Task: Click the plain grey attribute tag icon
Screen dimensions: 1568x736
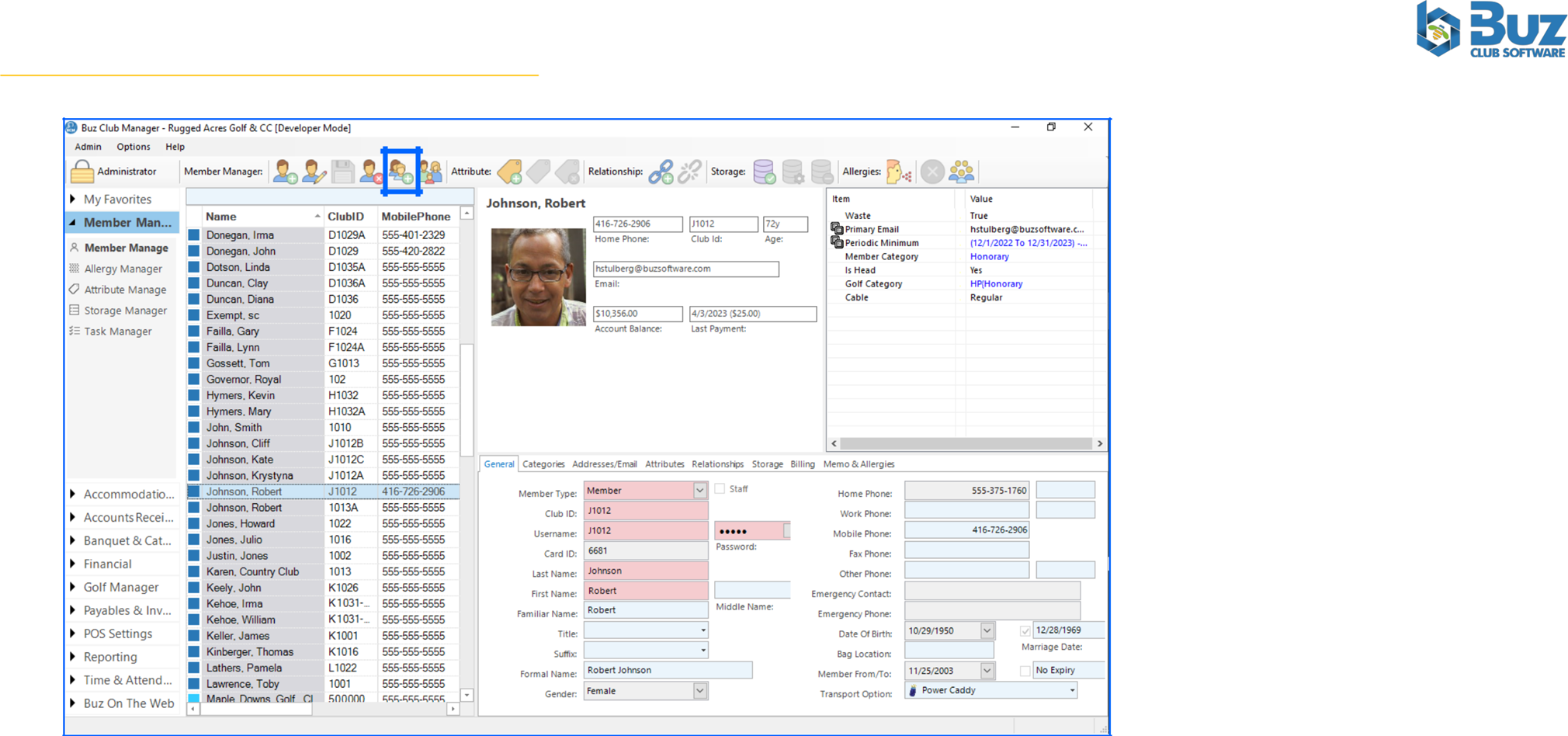Action: (x=539, y=172)
